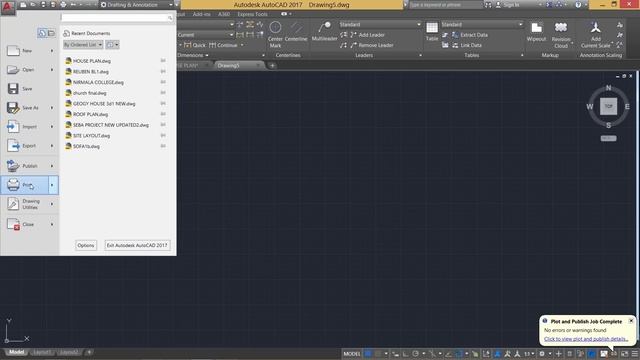Expand the Export submenu arrow
Screen dimensions: 640x360
point(53,146)
